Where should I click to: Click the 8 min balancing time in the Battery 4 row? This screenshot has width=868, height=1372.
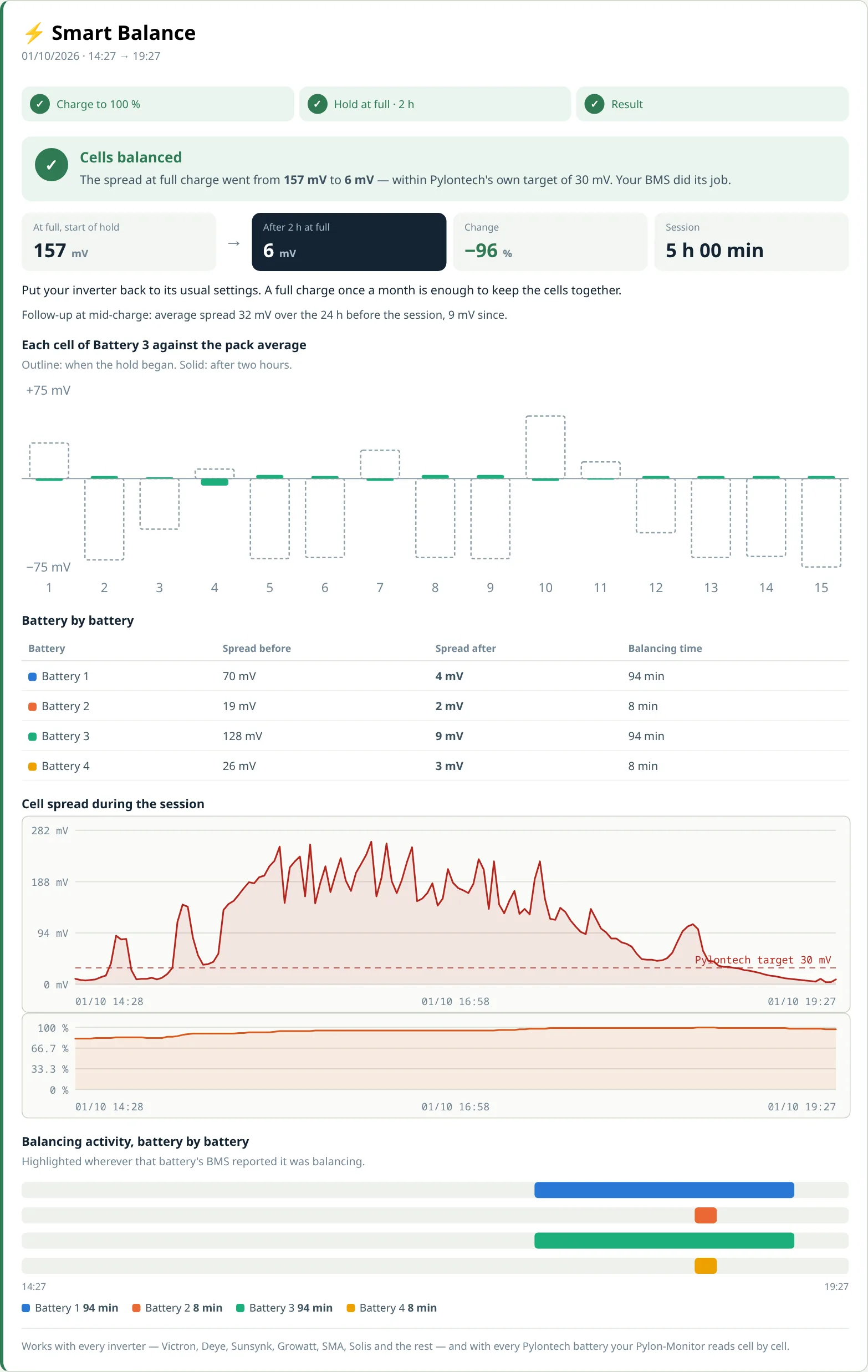coord(643,766)
